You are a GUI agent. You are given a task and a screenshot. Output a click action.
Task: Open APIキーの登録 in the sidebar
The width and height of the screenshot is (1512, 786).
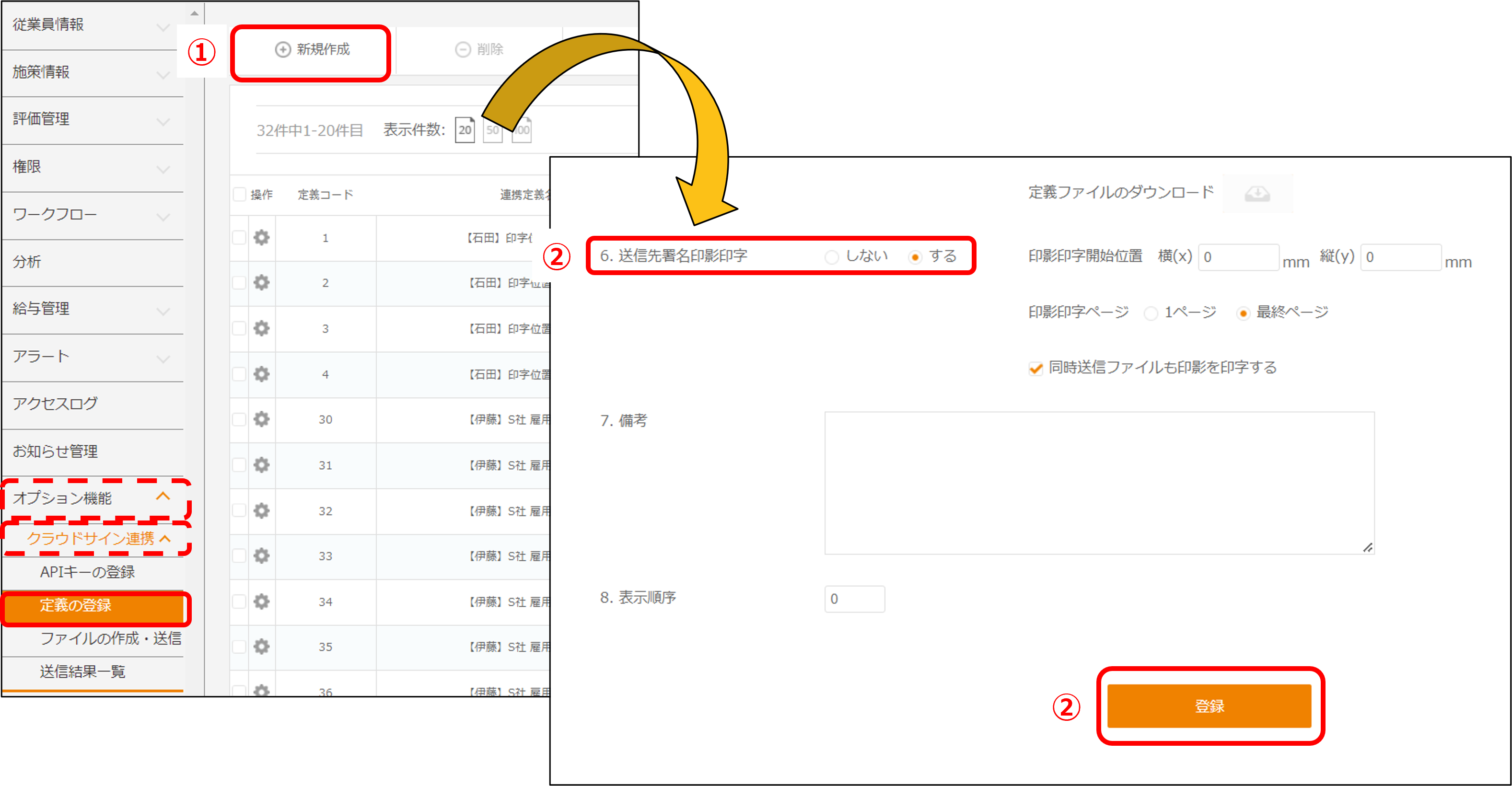click(x=92, y=572)
